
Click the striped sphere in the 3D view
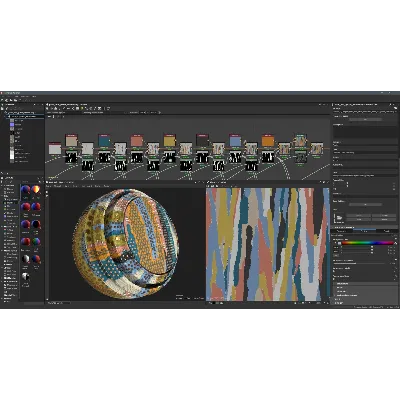tap(126, 243)
